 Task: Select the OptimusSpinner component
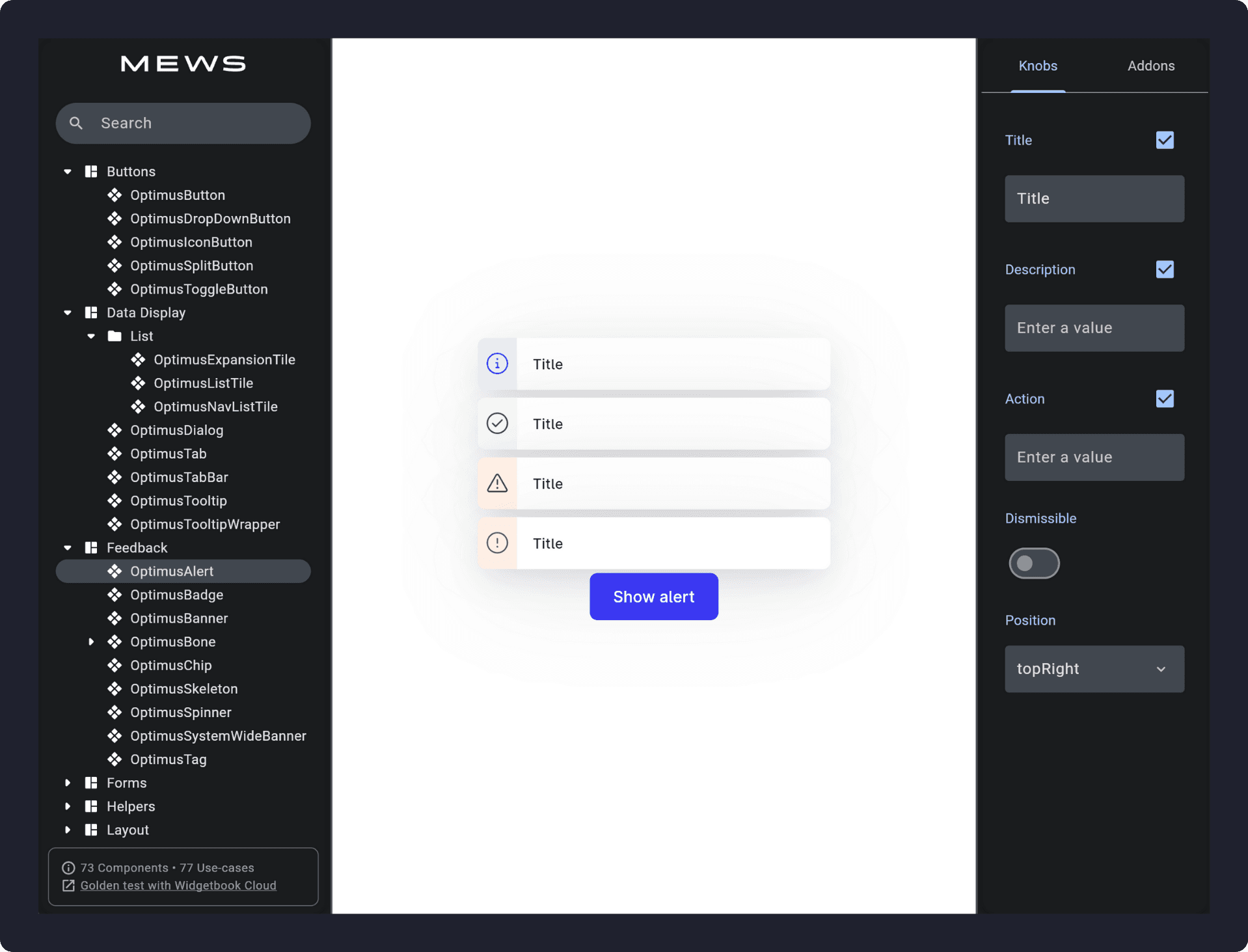[x=180, y=713]
